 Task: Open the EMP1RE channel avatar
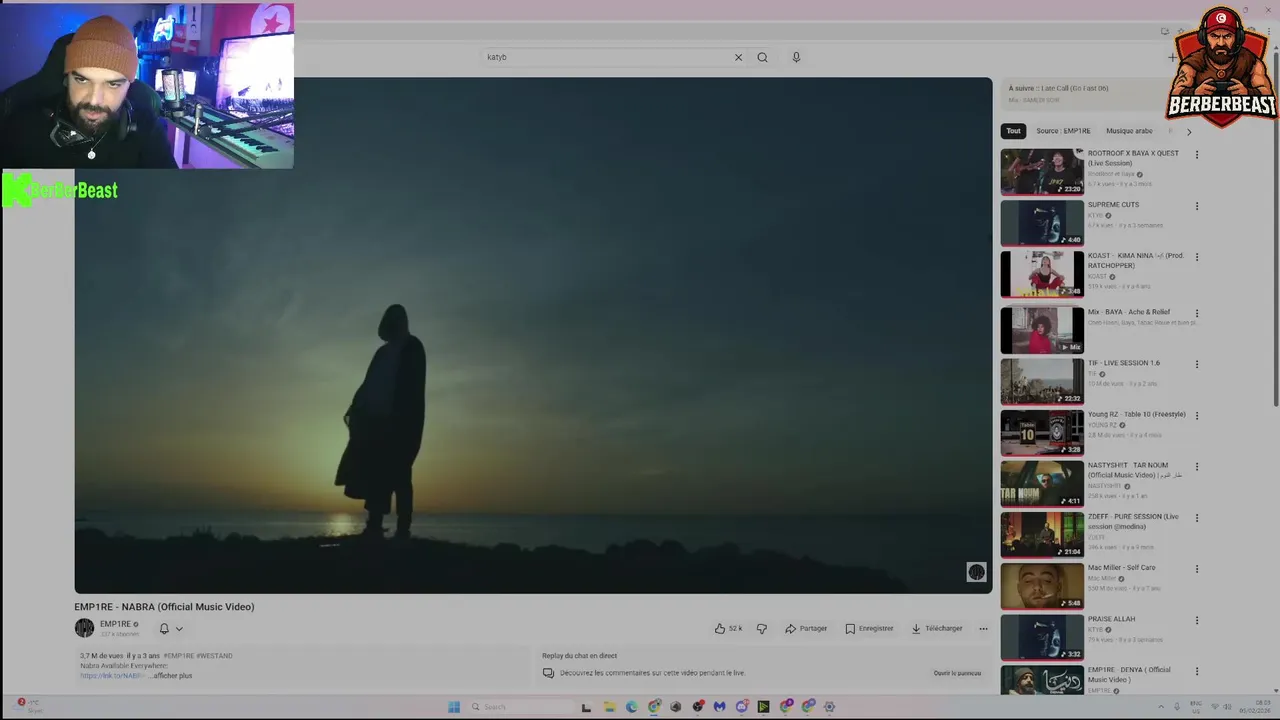[84, 628]
